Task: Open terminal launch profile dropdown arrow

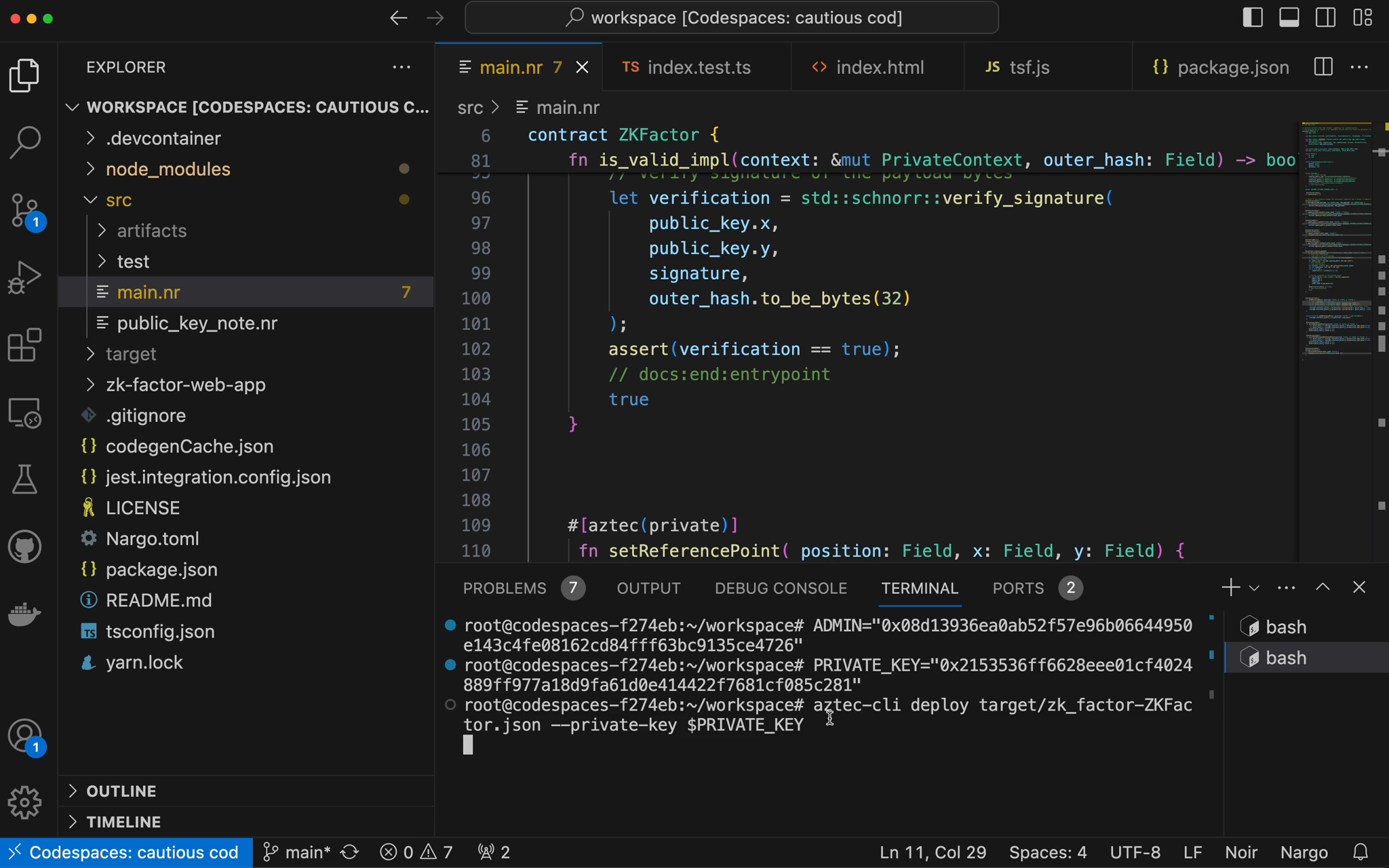Action: click(x=1254, y=588)
